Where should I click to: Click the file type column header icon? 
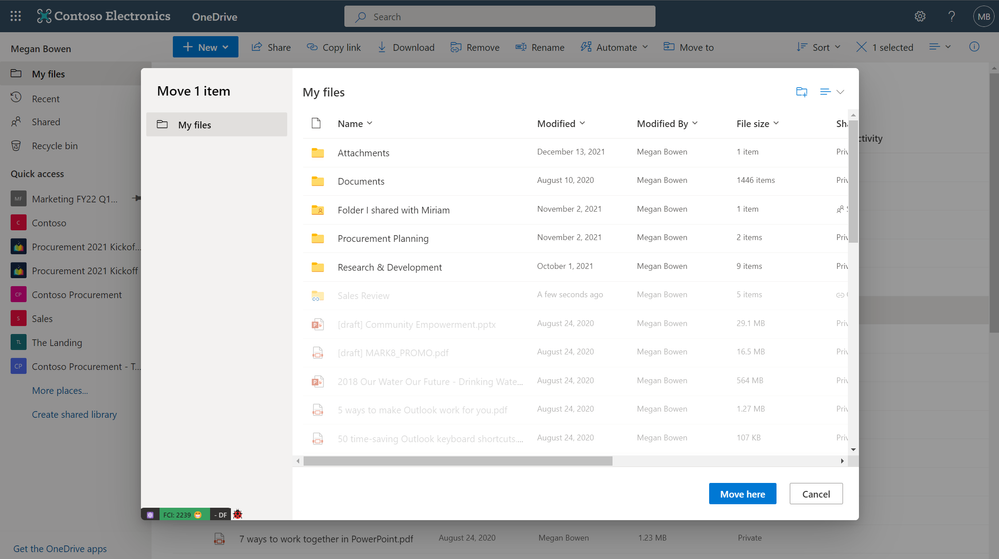click(x=316, y=123)
